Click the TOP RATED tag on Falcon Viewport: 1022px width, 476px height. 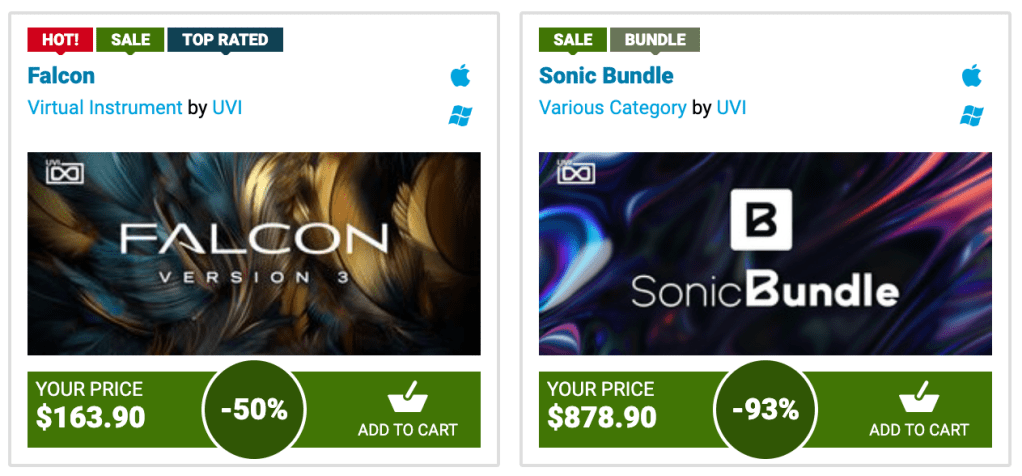(x=225, y=40)
